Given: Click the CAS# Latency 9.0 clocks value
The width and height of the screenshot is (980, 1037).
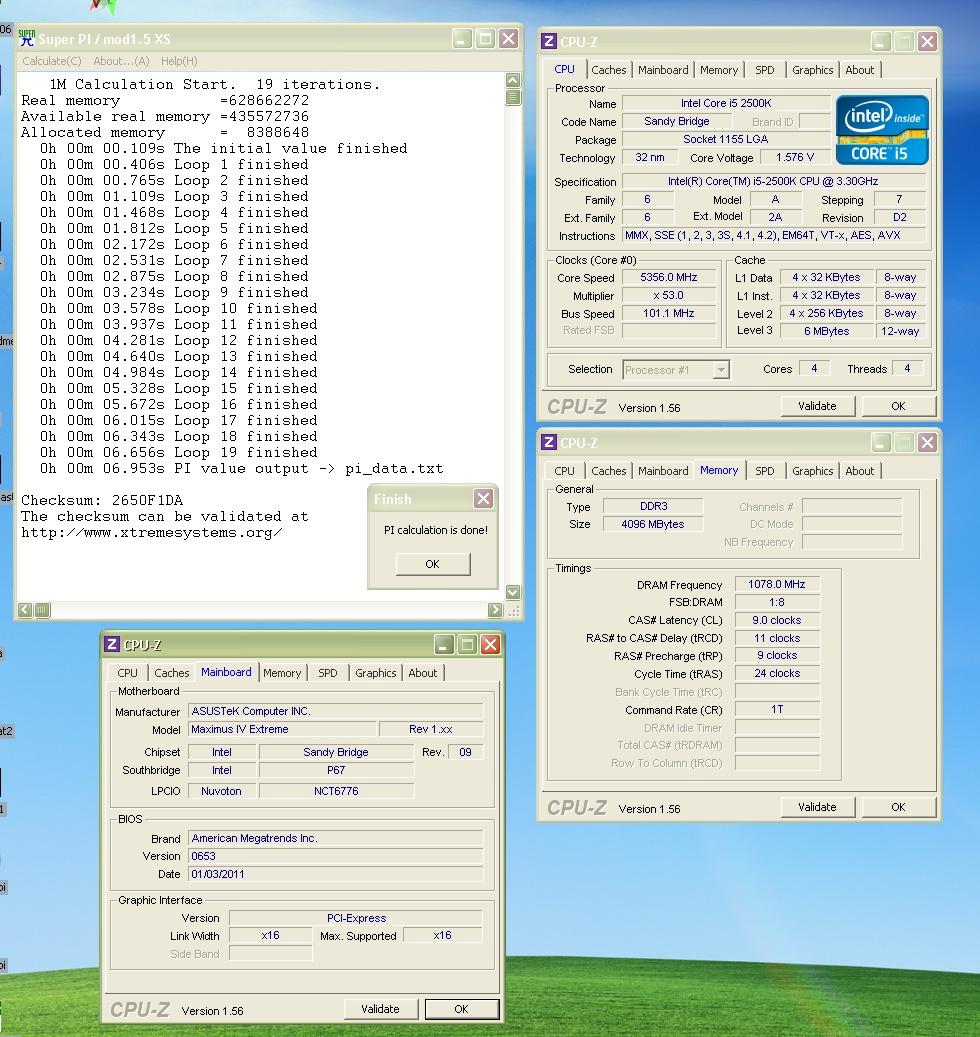Looking at the screenshot, I should (777, 620).
